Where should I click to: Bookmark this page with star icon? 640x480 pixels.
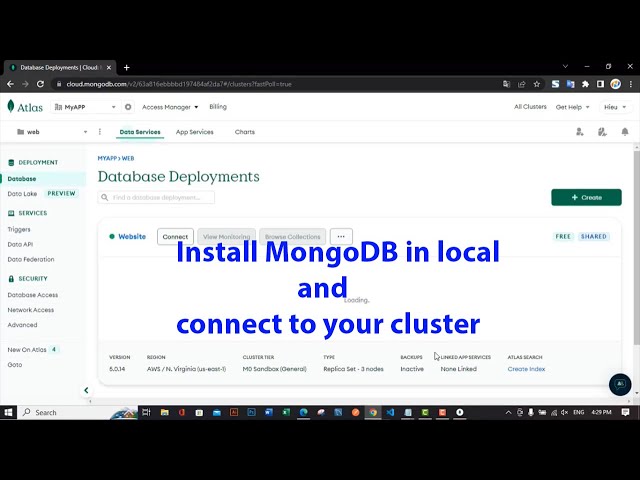click(x=537, y=84)
